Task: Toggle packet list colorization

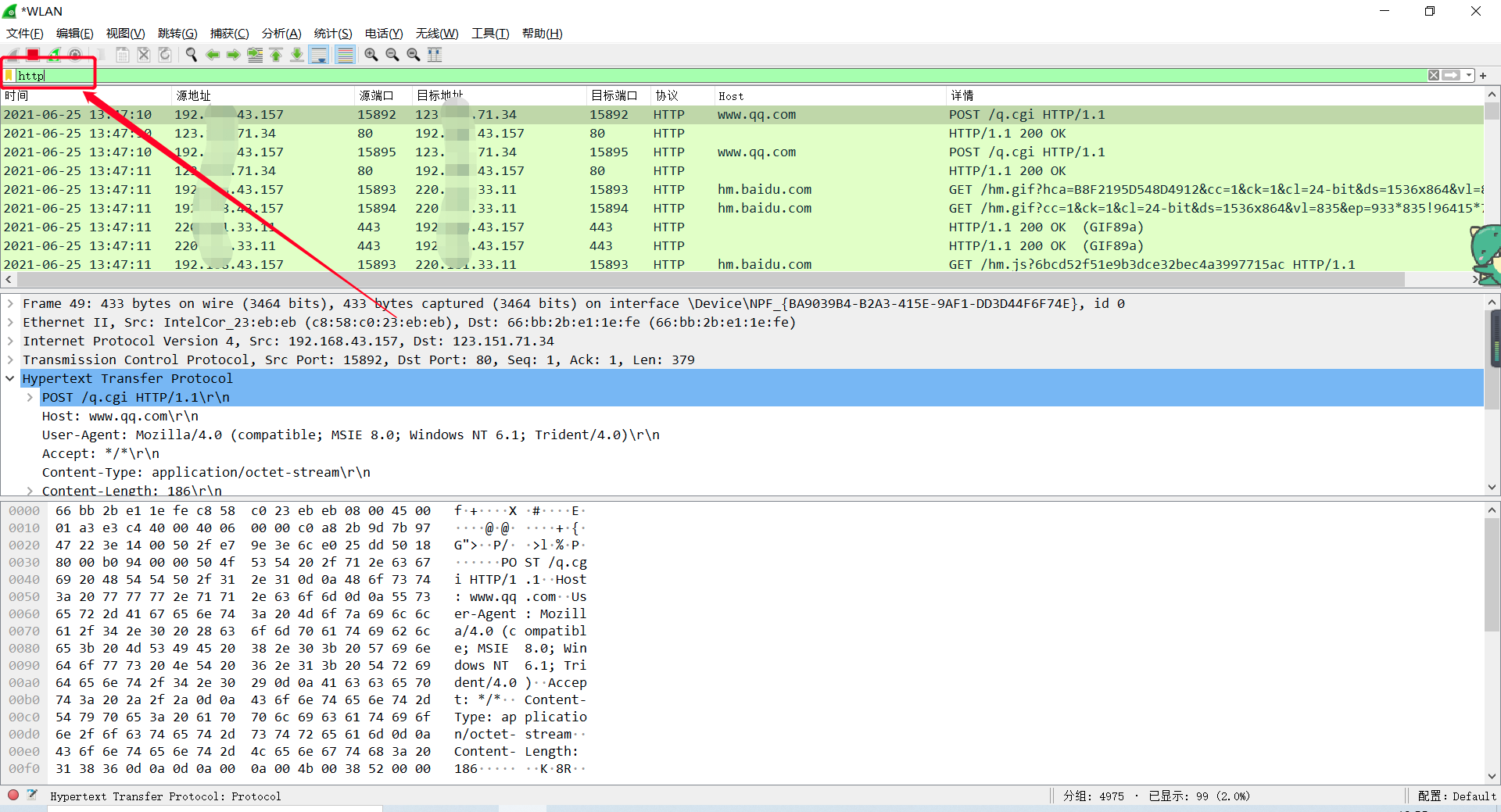Action: [x=345, y=55]
